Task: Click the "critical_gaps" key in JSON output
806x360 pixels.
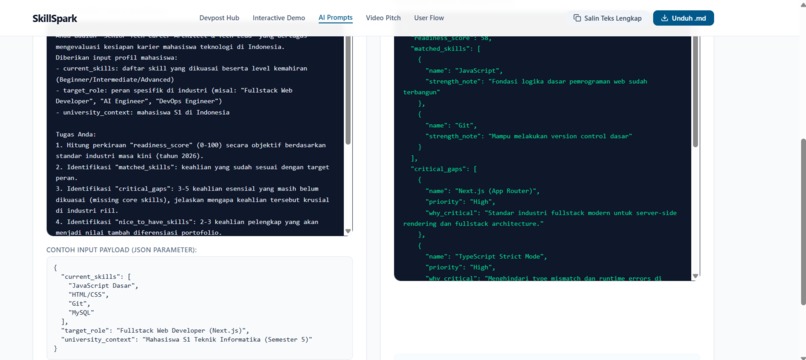Action: coord(439,169)
